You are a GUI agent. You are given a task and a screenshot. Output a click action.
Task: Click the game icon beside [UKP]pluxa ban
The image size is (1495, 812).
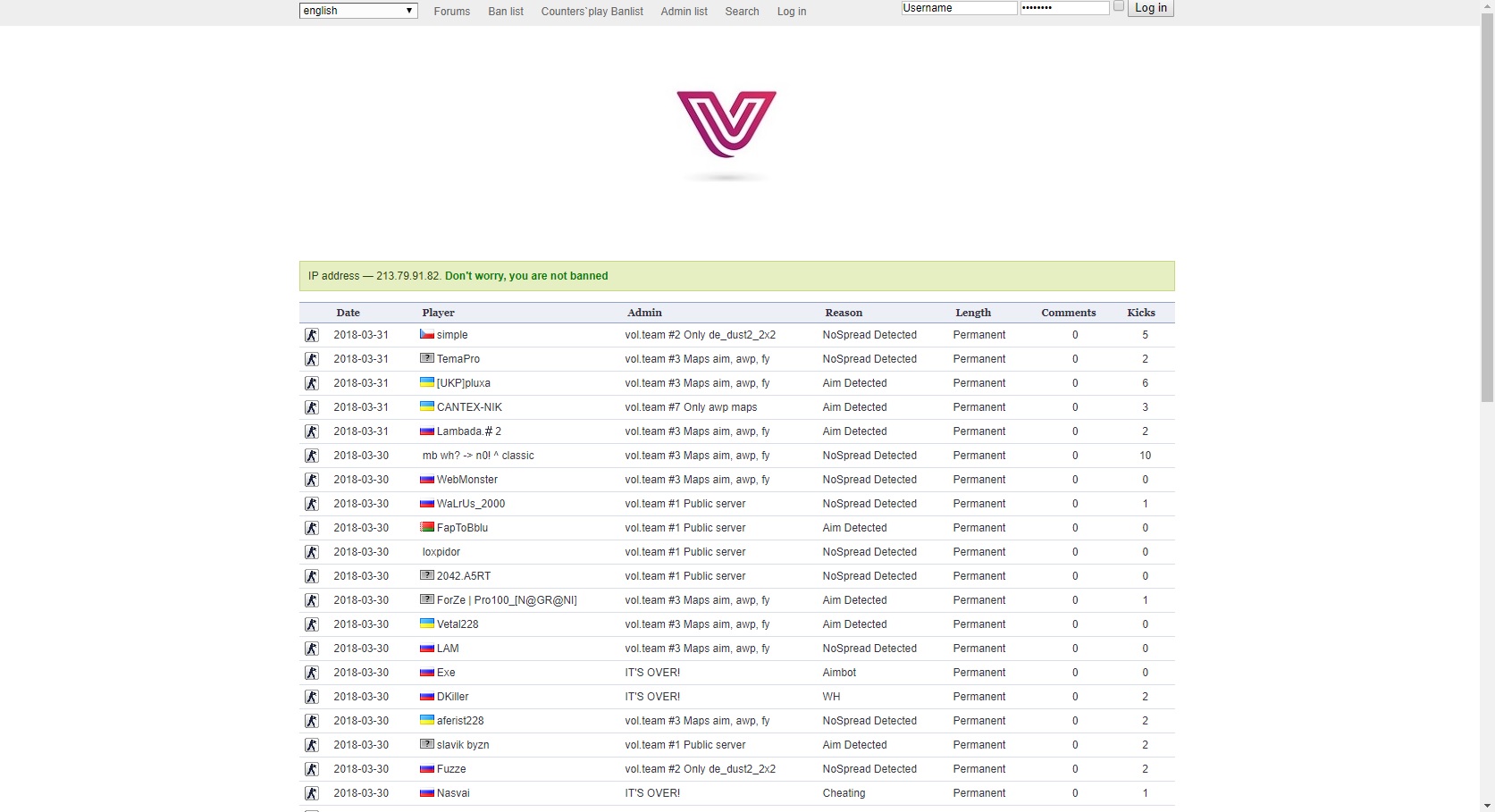tap(312, 383)
